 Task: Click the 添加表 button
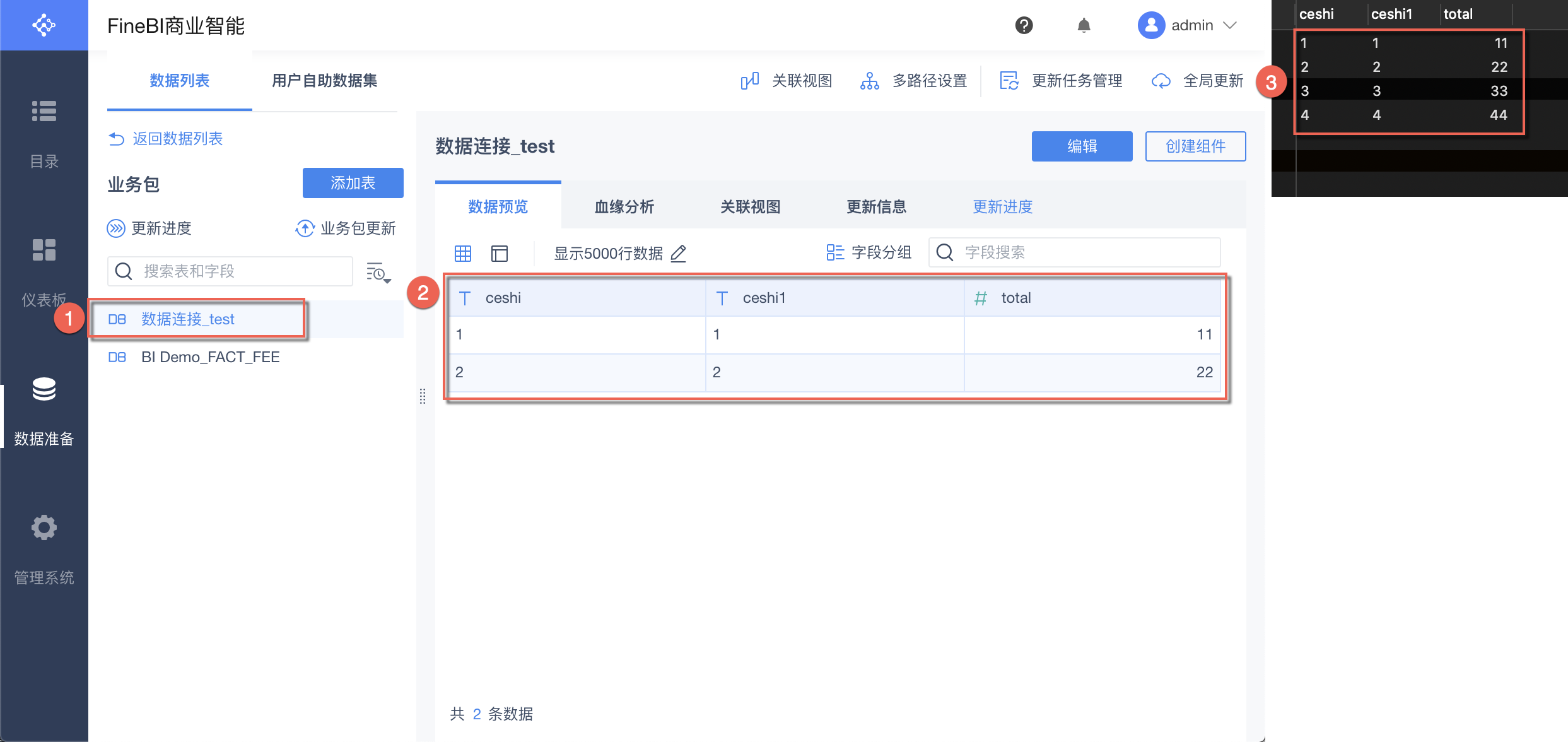tap(353, 183)
